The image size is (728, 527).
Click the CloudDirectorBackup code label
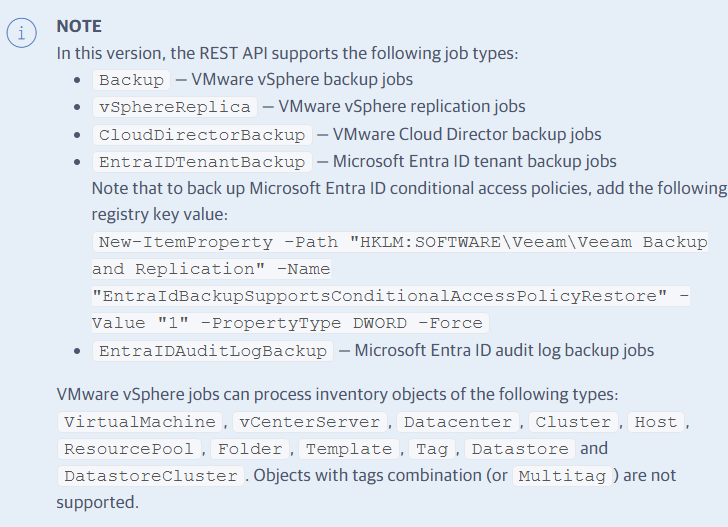[201, 134]
